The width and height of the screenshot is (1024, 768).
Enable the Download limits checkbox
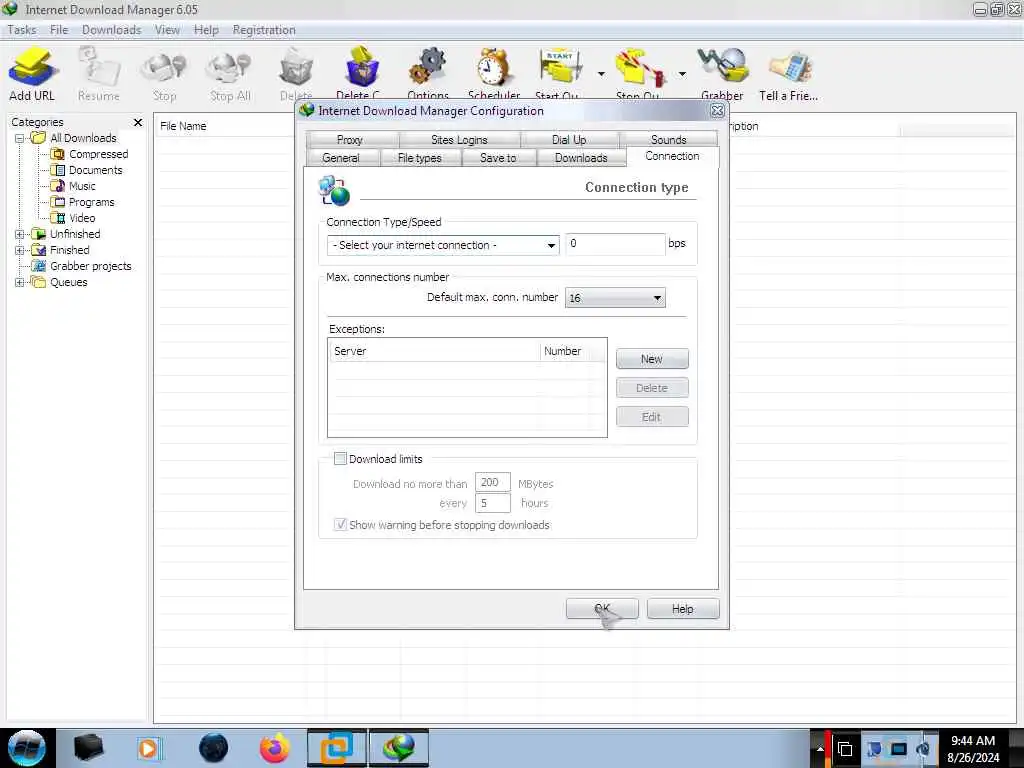[x=340, y=458]
